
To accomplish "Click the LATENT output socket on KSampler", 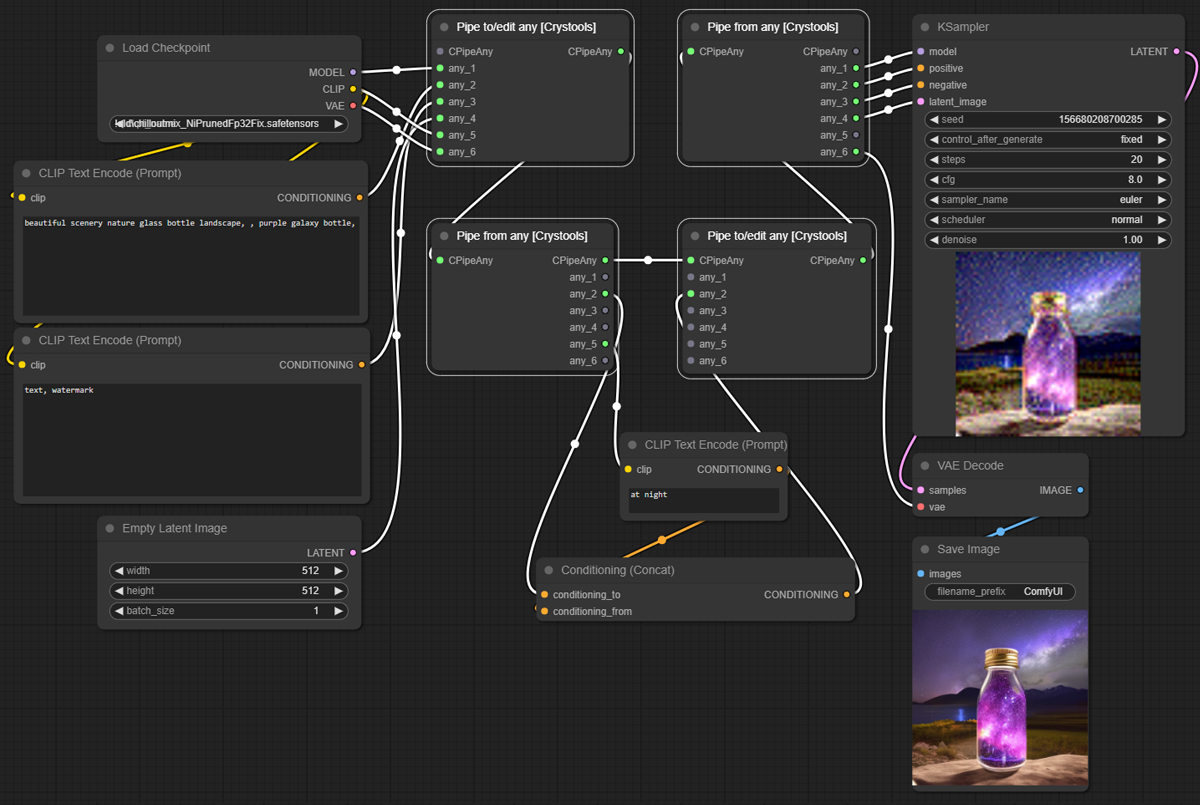I will (x=1176, y=52).
